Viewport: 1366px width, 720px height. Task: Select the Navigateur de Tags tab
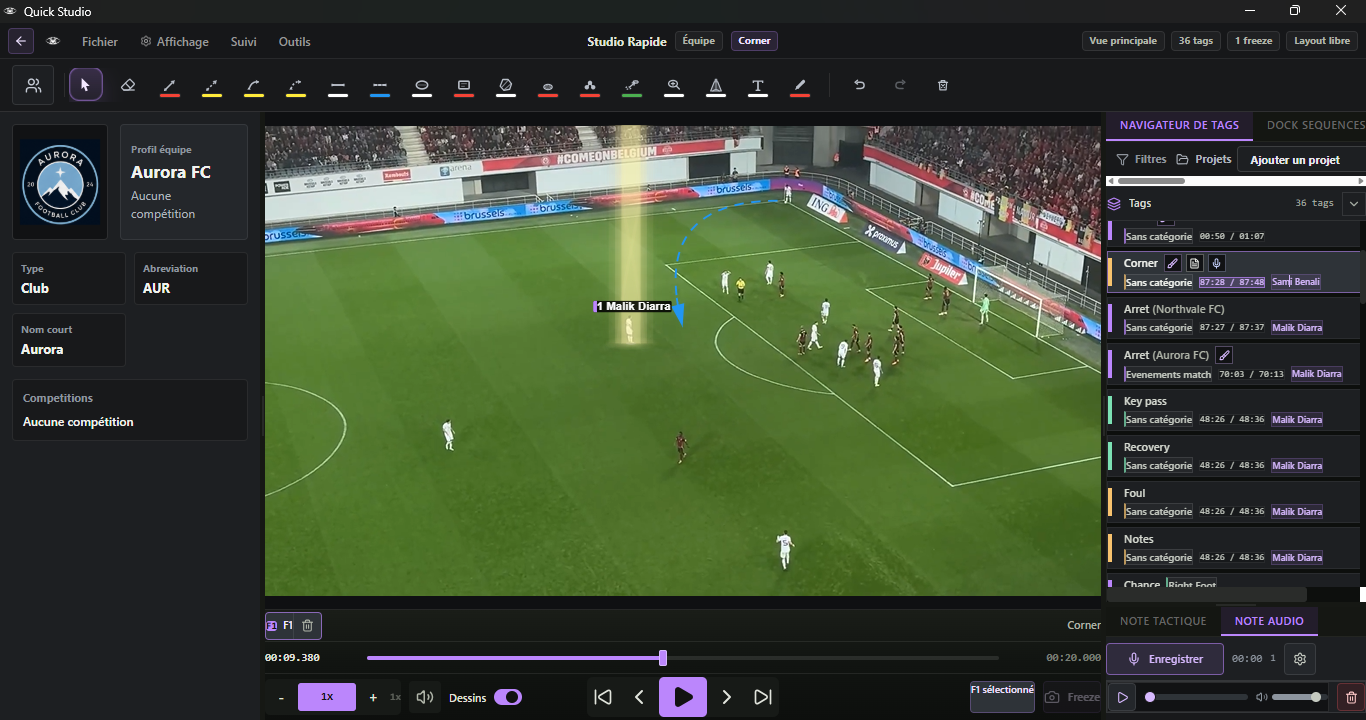(x=1179, y=125)
